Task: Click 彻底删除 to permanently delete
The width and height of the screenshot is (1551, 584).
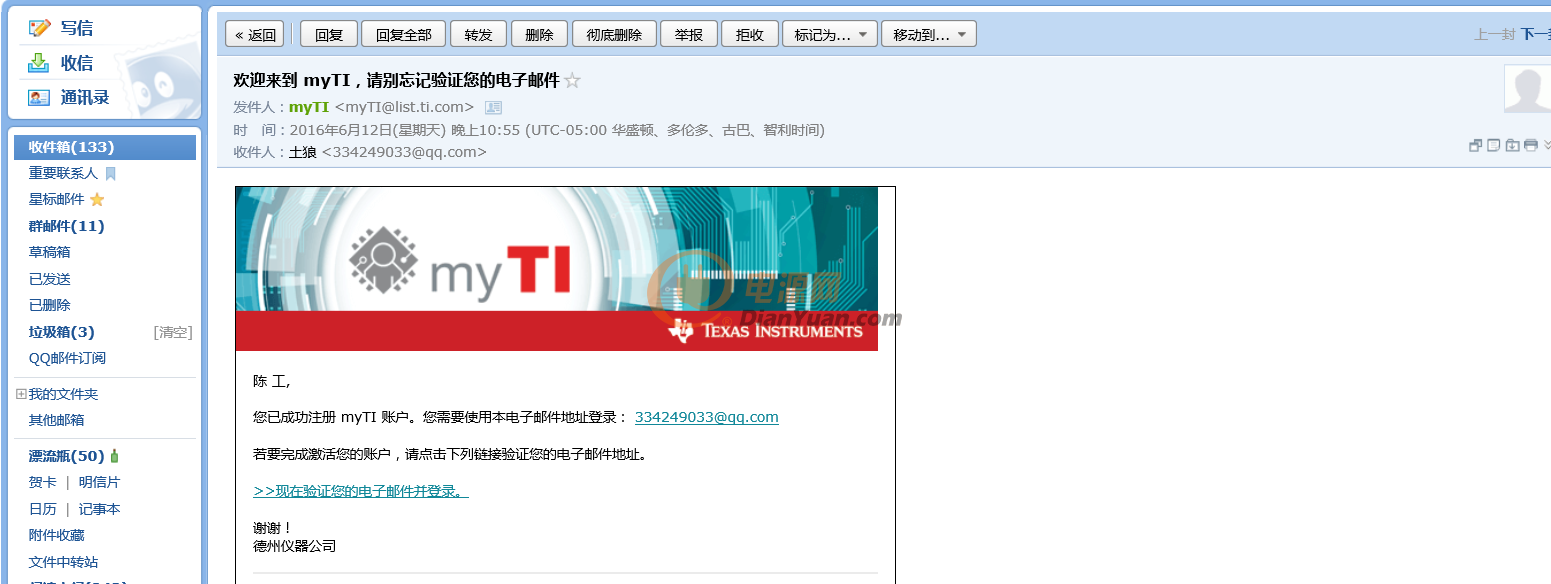Action: click(x=614, y=34)
